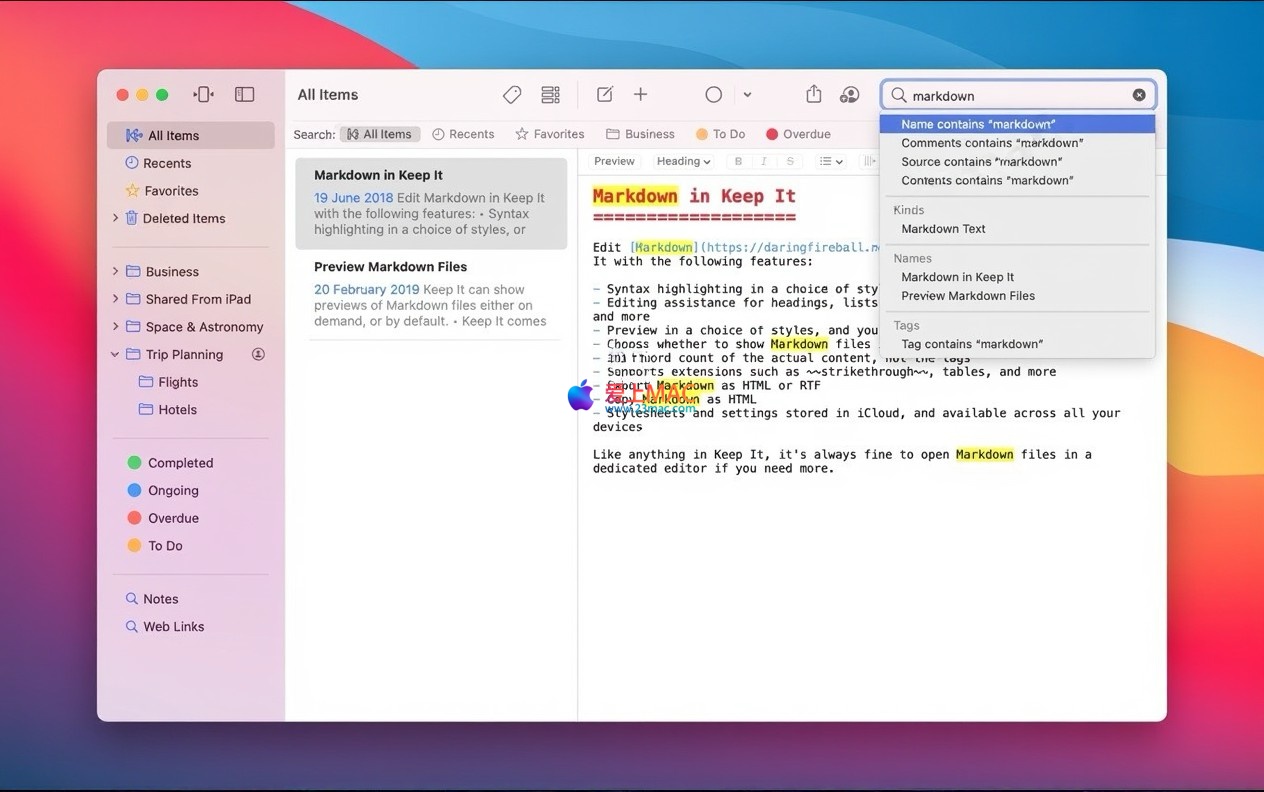The width and height of the screenshot is (1264, 792).
Task: Choose Markdown Text kind suggestion
Action: (x=943, y=228)
